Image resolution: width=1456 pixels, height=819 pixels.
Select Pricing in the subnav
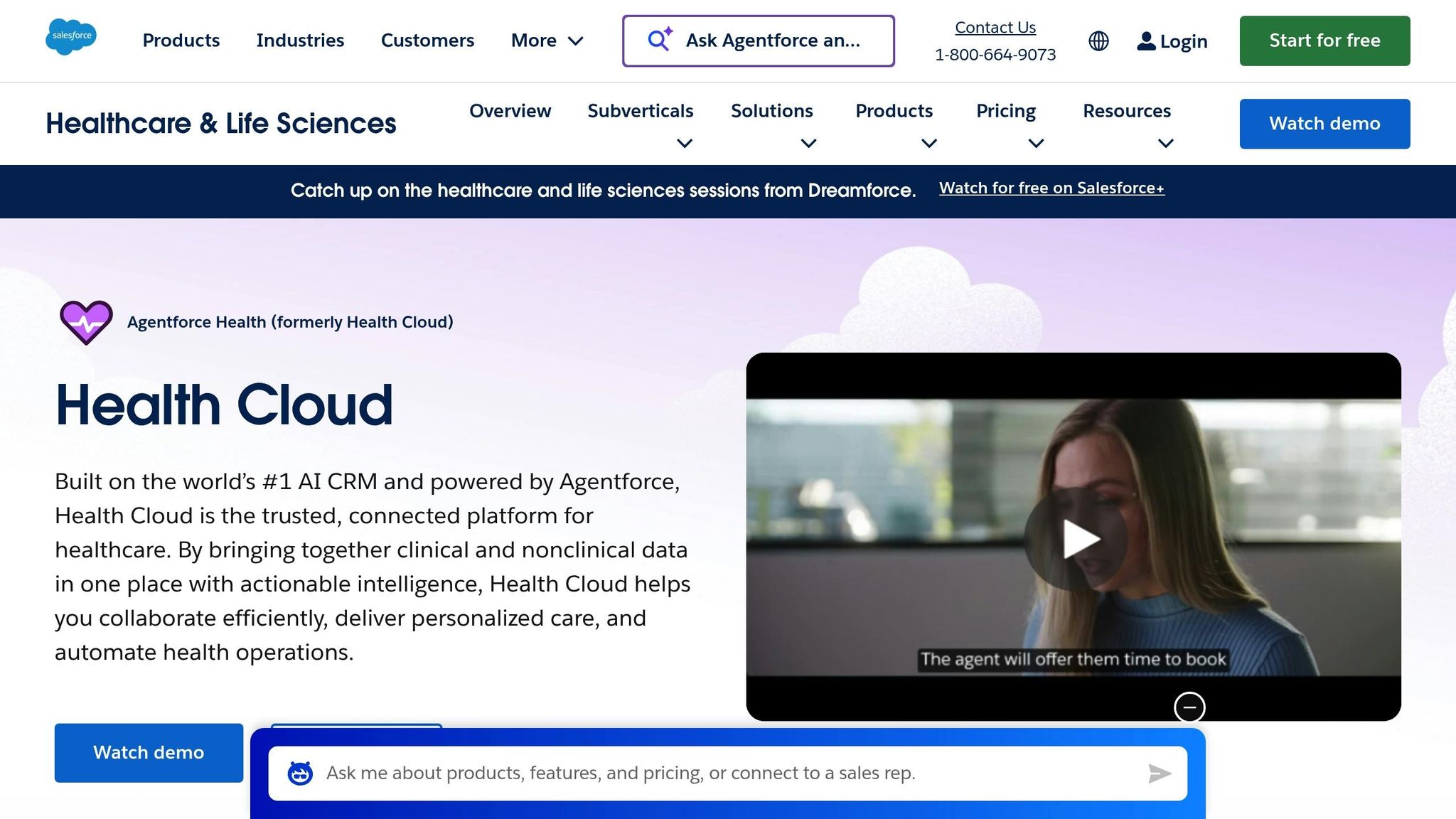[x=1006, y=112]
